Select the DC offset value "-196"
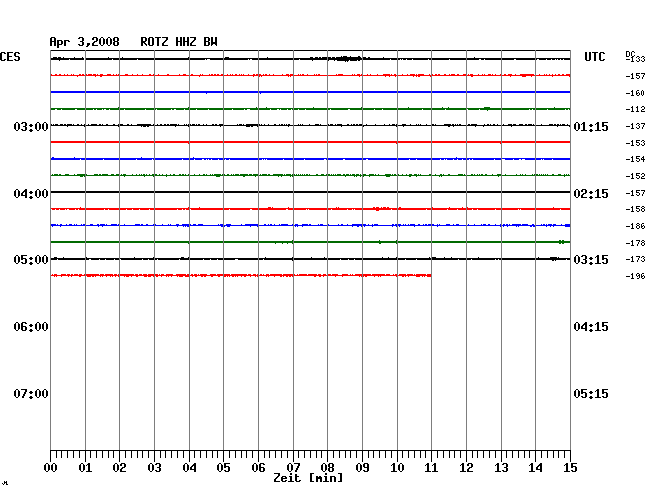This screenshot has width=650, height=494. point(635,276)
